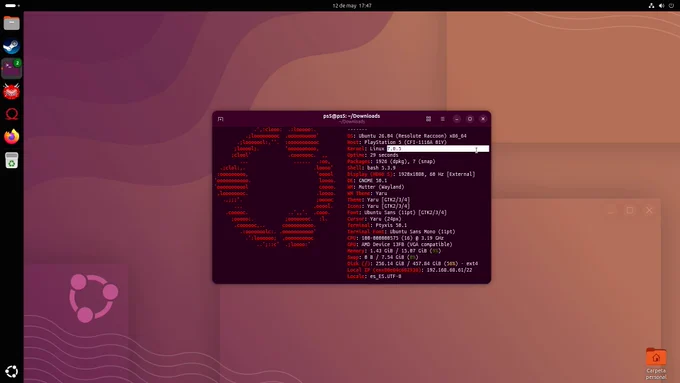Click the Local IP value 192.168.68.61/22
The image size is (680, 383).
click(449, 270)
